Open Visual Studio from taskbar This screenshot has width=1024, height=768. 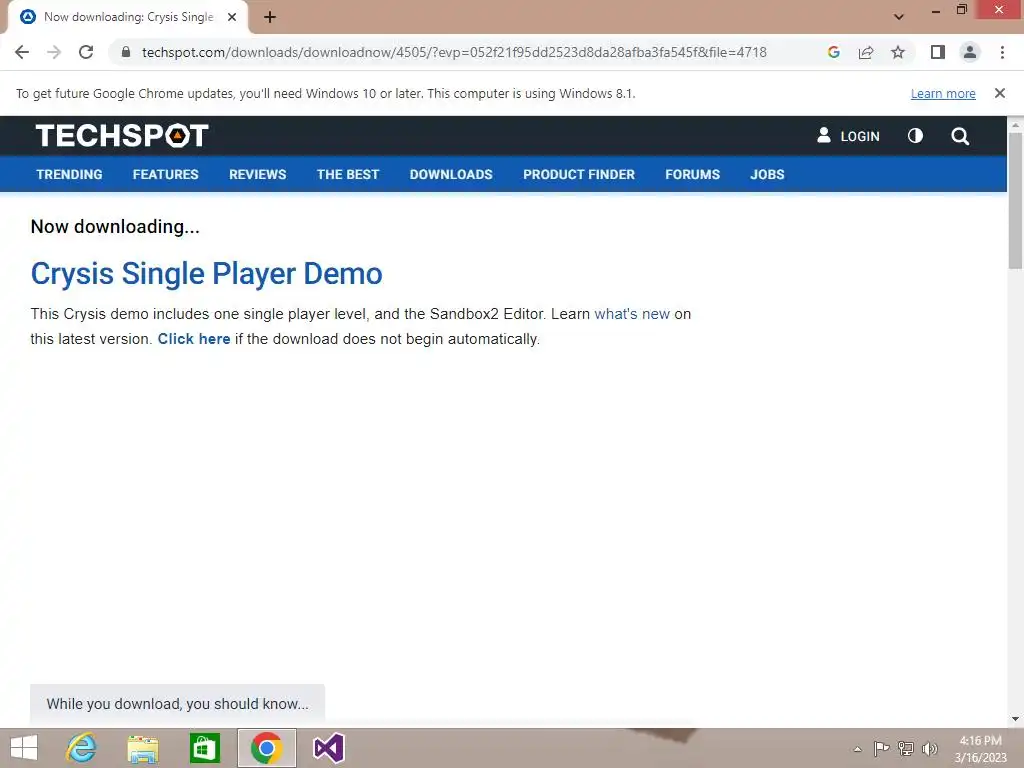tap(328, 748)
